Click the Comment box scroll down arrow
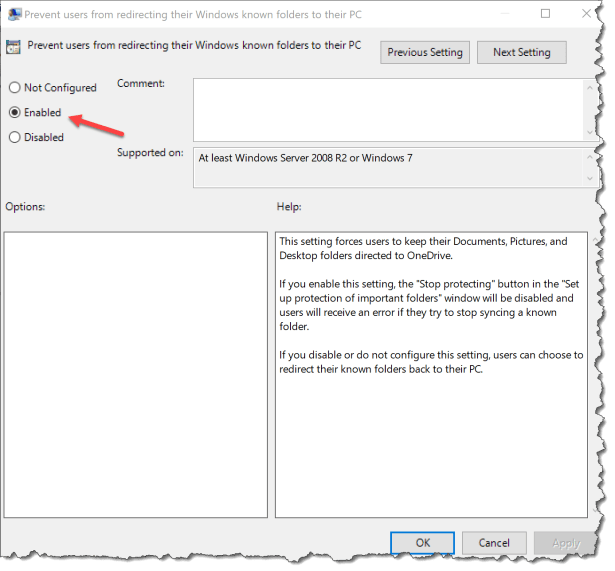 pos(587,132)
